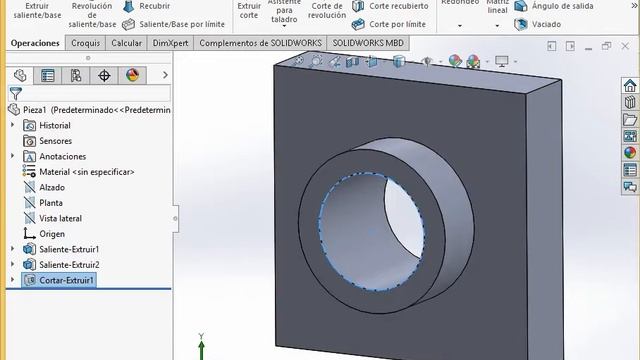This screenshot has width=640, height=360.
Task: Click Apply scene icon
Action: (473, 61)
